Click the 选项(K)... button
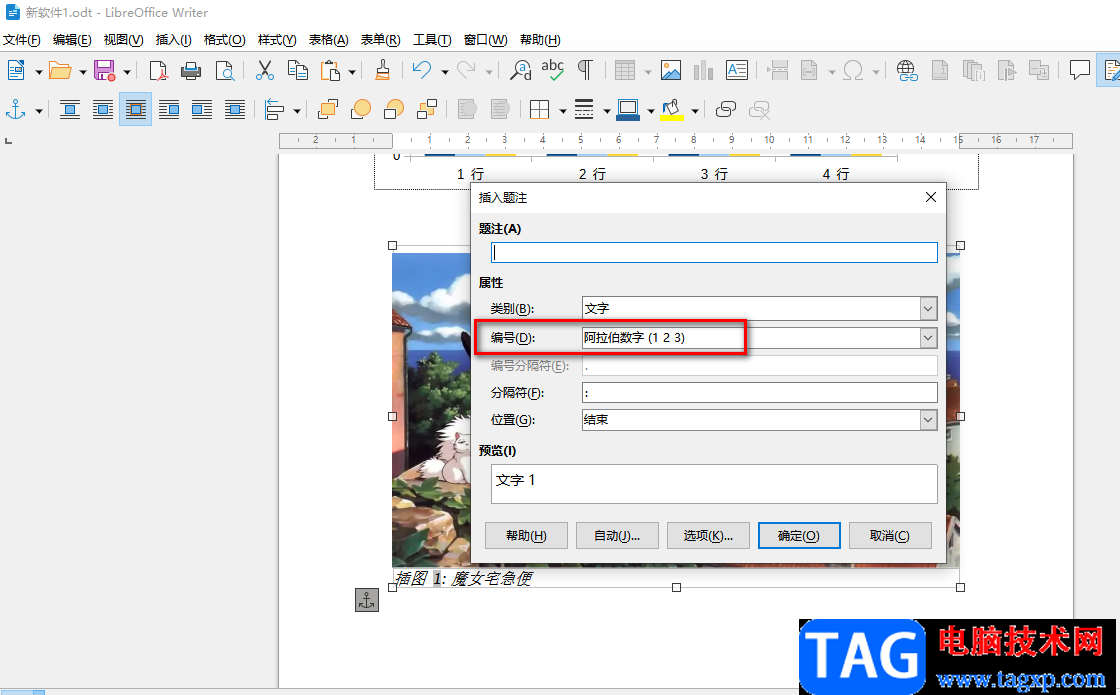The height and width of the screenshot is (695, 1120). (709, 536)
